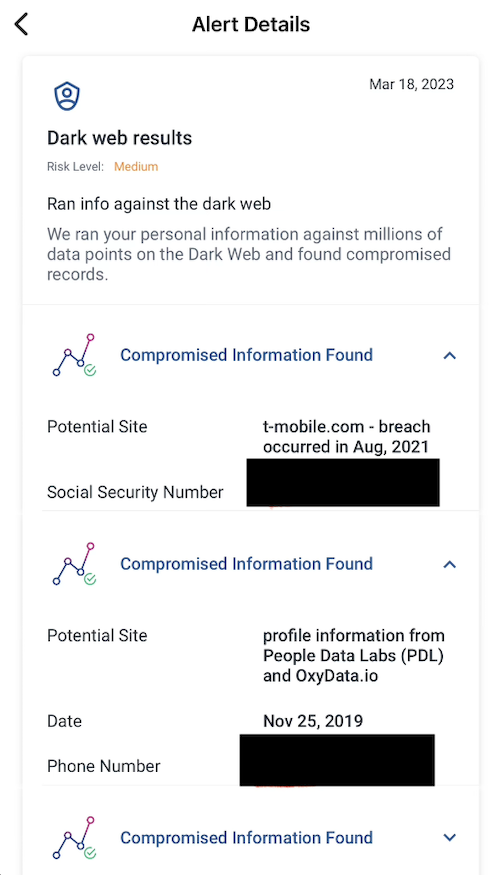Tap the first Compromised Information Found heading
Screen dimensions: 500x875
click(x=247, y=355)
